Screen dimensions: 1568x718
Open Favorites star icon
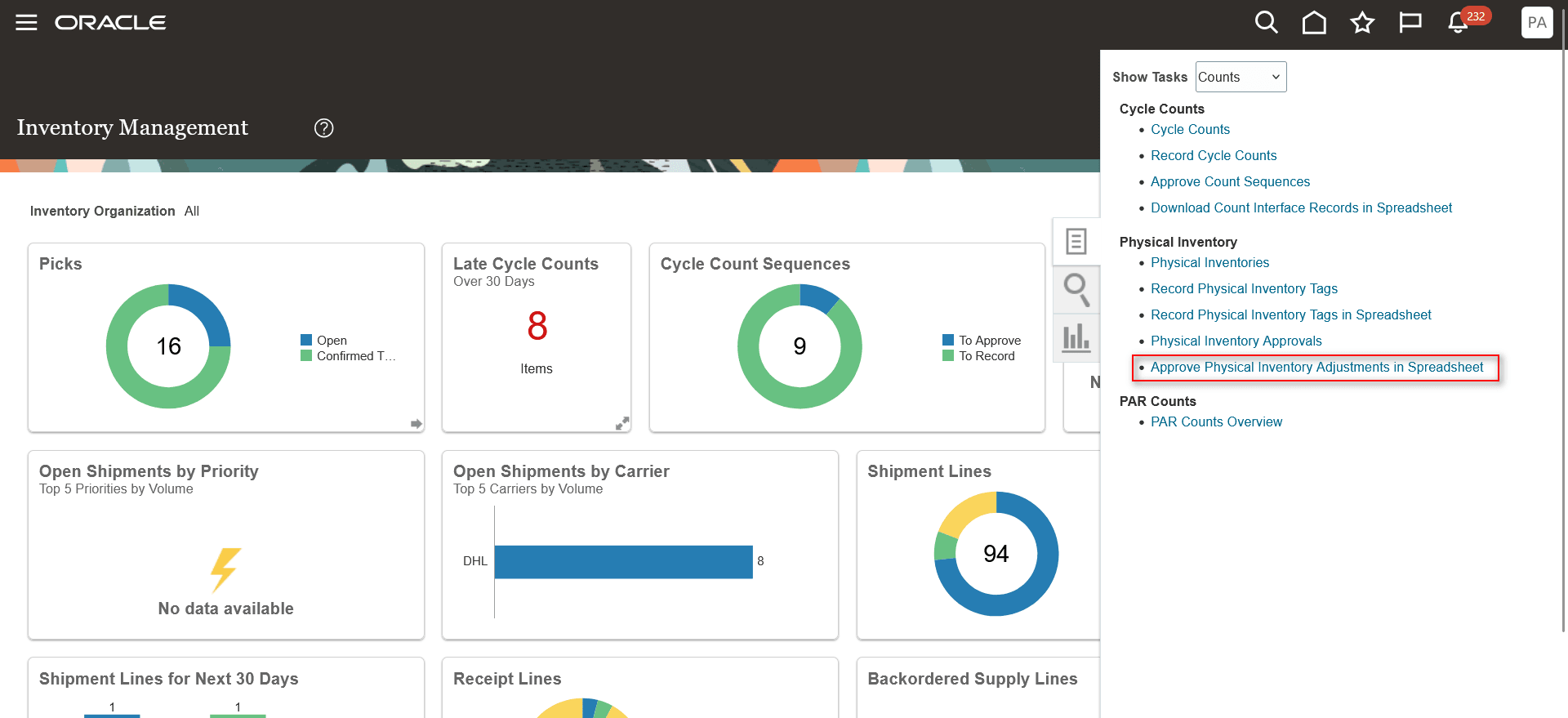[1362, 22]
